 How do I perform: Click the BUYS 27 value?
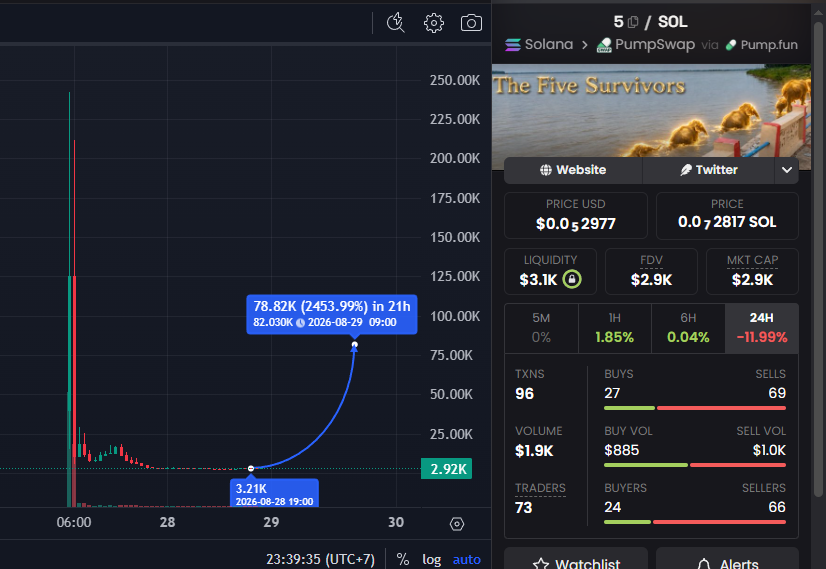point(612,393)
